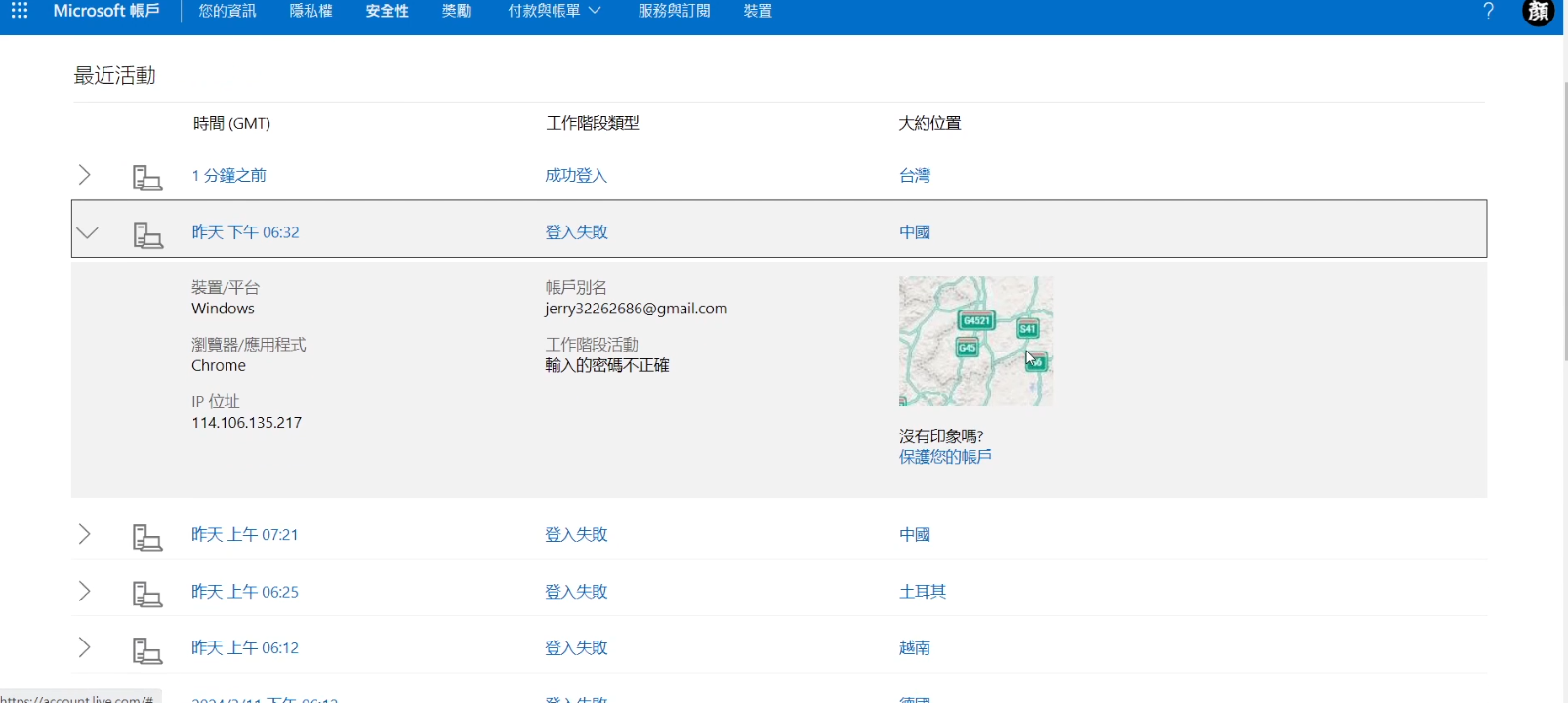The height and width of the screenshot is (703, 1568).
Task: Click 中國 location in the 下午 06:32 row
Action: pyautogui.click(x=915, y=232)
